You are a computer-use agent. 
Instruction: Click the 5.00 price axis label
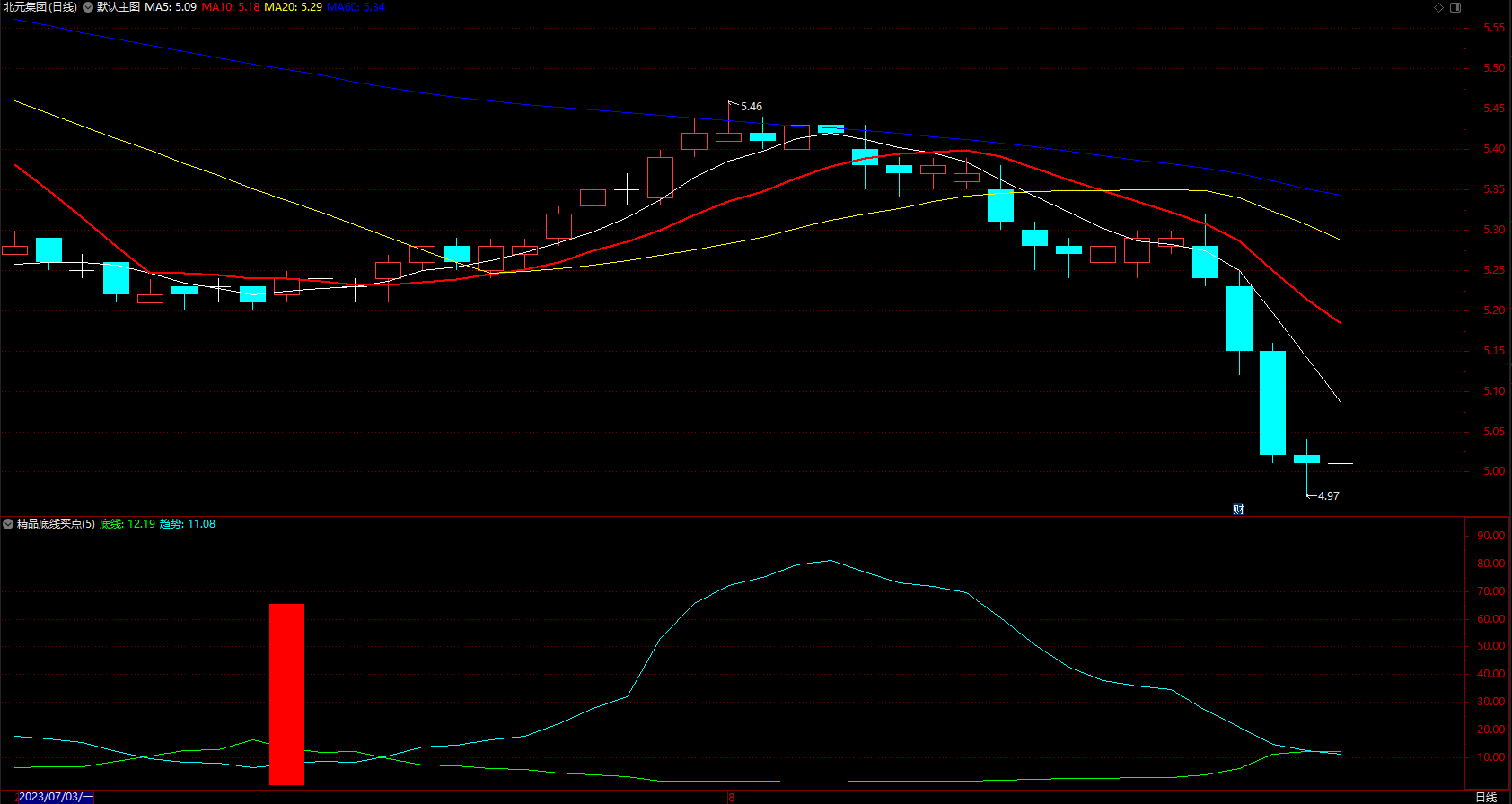1494,471
